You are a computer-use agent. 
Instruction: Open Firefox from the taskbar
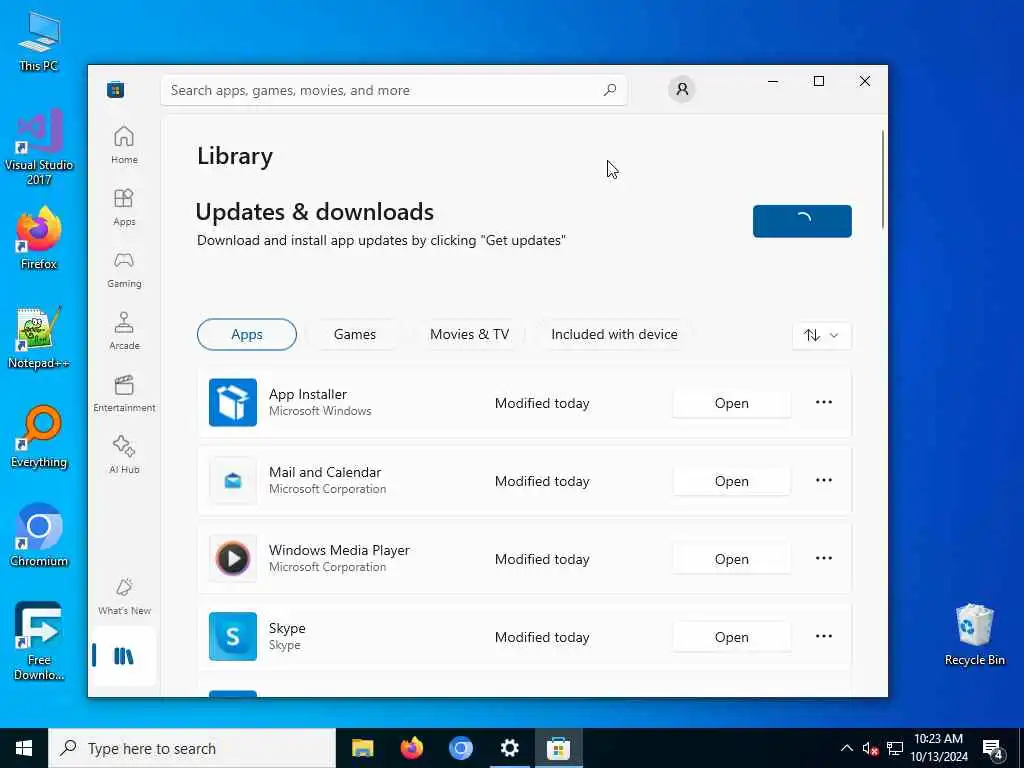(411, 748)
